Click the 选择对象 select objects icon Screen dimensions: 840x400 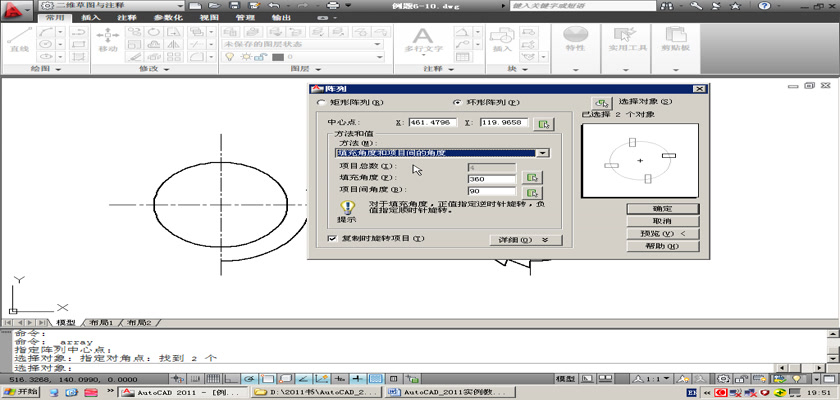(603, 103)
